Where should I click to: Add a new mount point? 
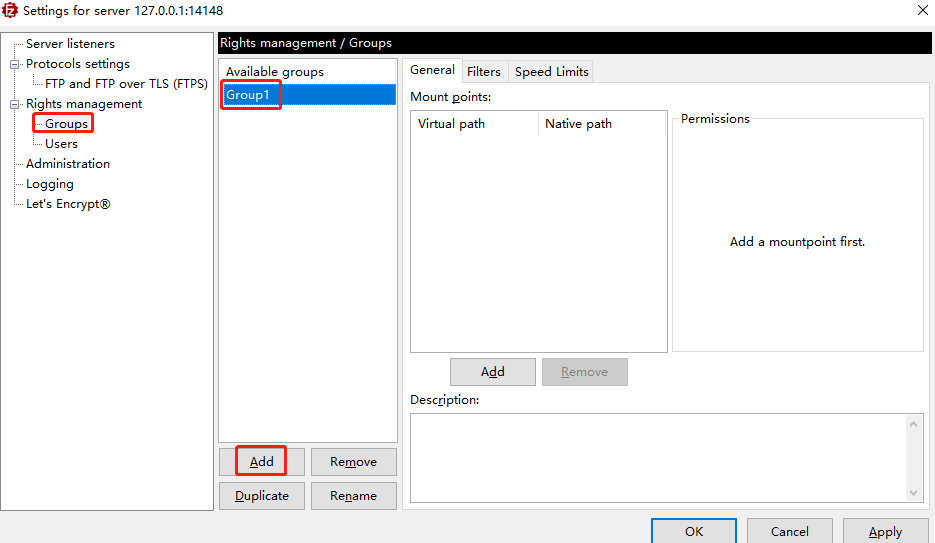493,372
